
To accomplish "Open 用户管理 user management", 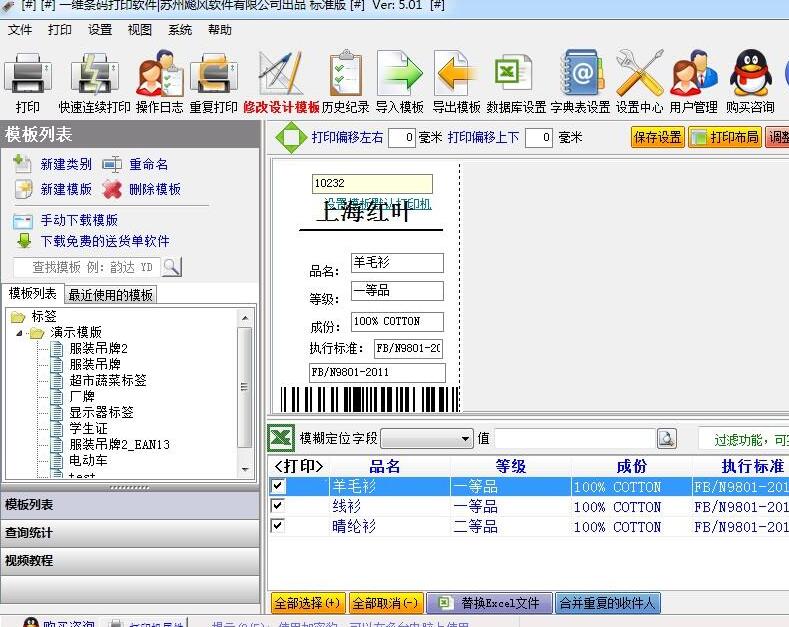I will tap(693, 73).
